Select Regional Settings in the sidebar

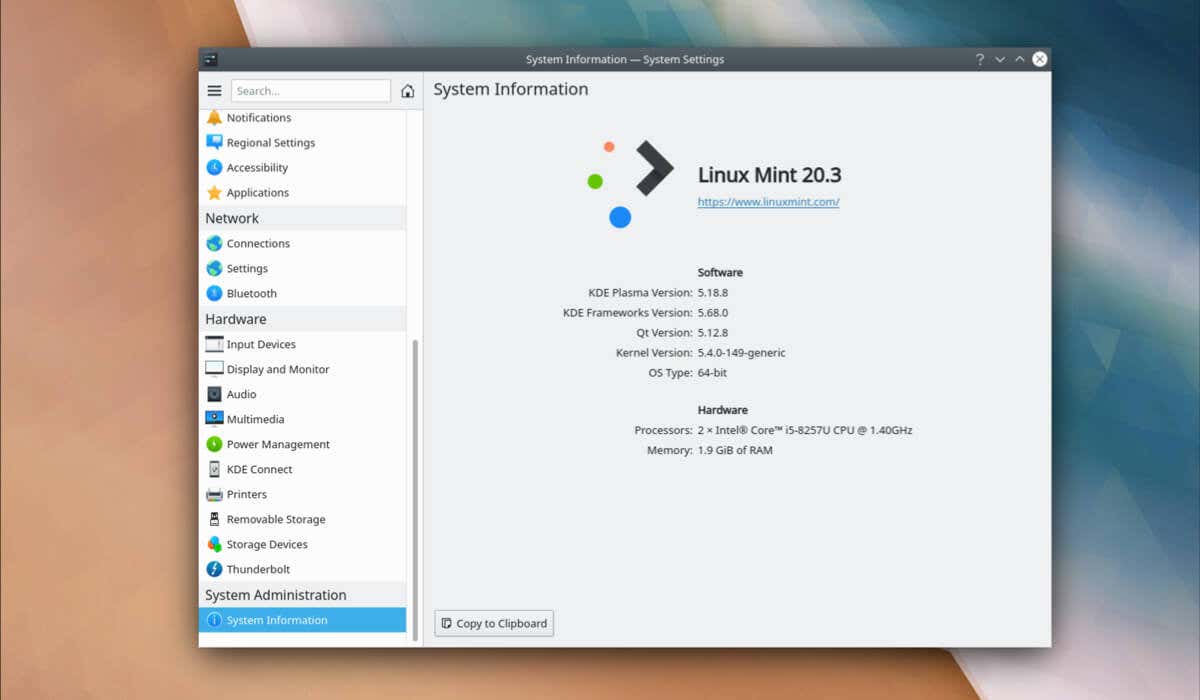tap(302, 143)
